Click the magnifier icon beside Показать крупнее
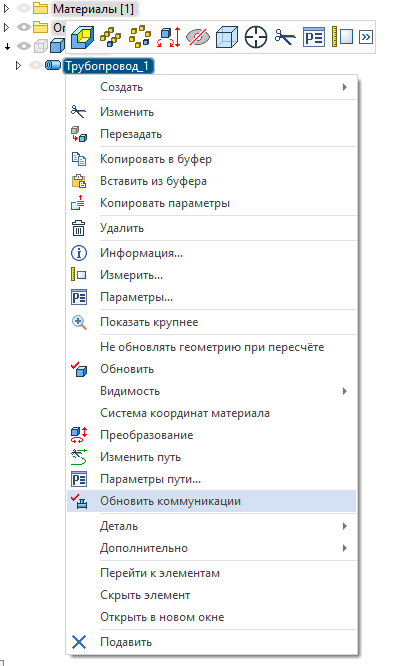Viewport: 393px width, 666px height. [79, 322]
